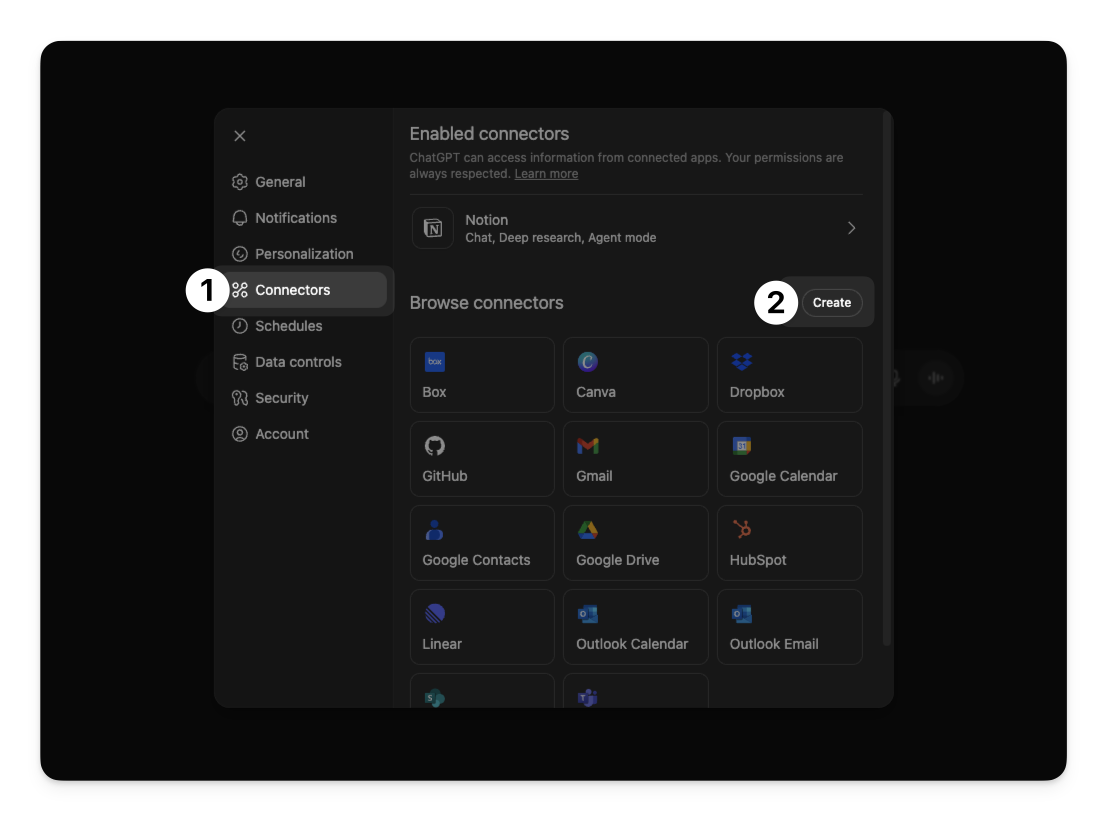Open the General settings tab
This screenshot has height=821, width=1107.
pos(304,181)
